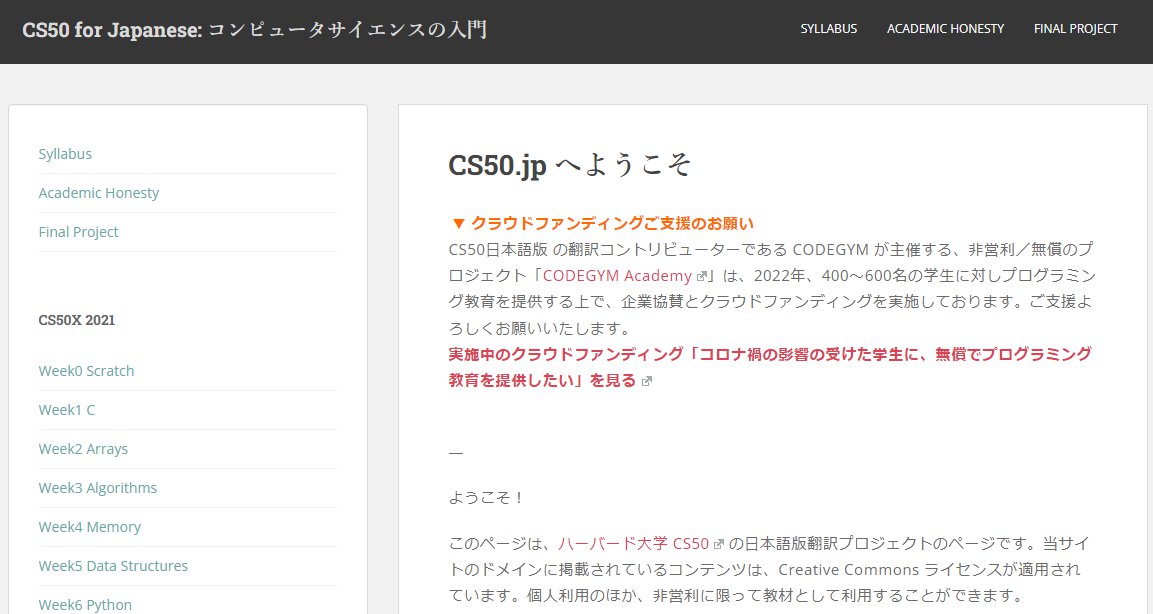This screenshot has width=1153, height=614.
Task: Go to Week3 Algorithms
Action: coord(97,488)
